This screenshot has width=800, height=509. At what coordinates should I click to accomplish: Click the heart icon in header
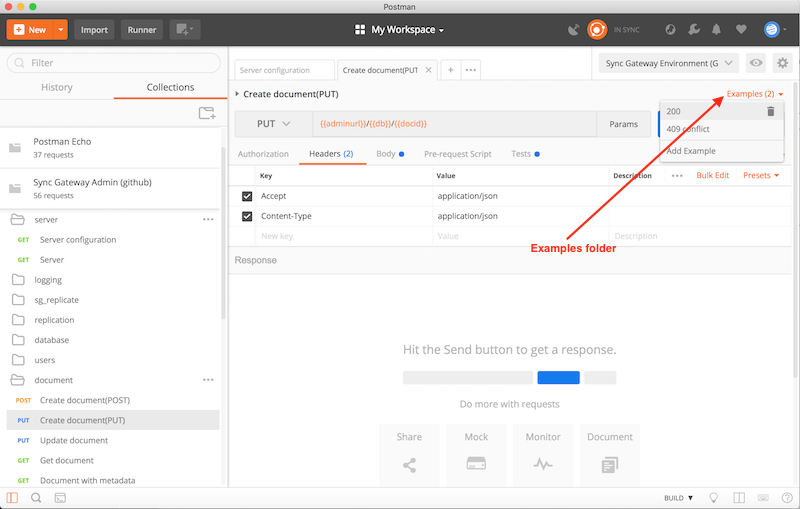pos(741,30)
